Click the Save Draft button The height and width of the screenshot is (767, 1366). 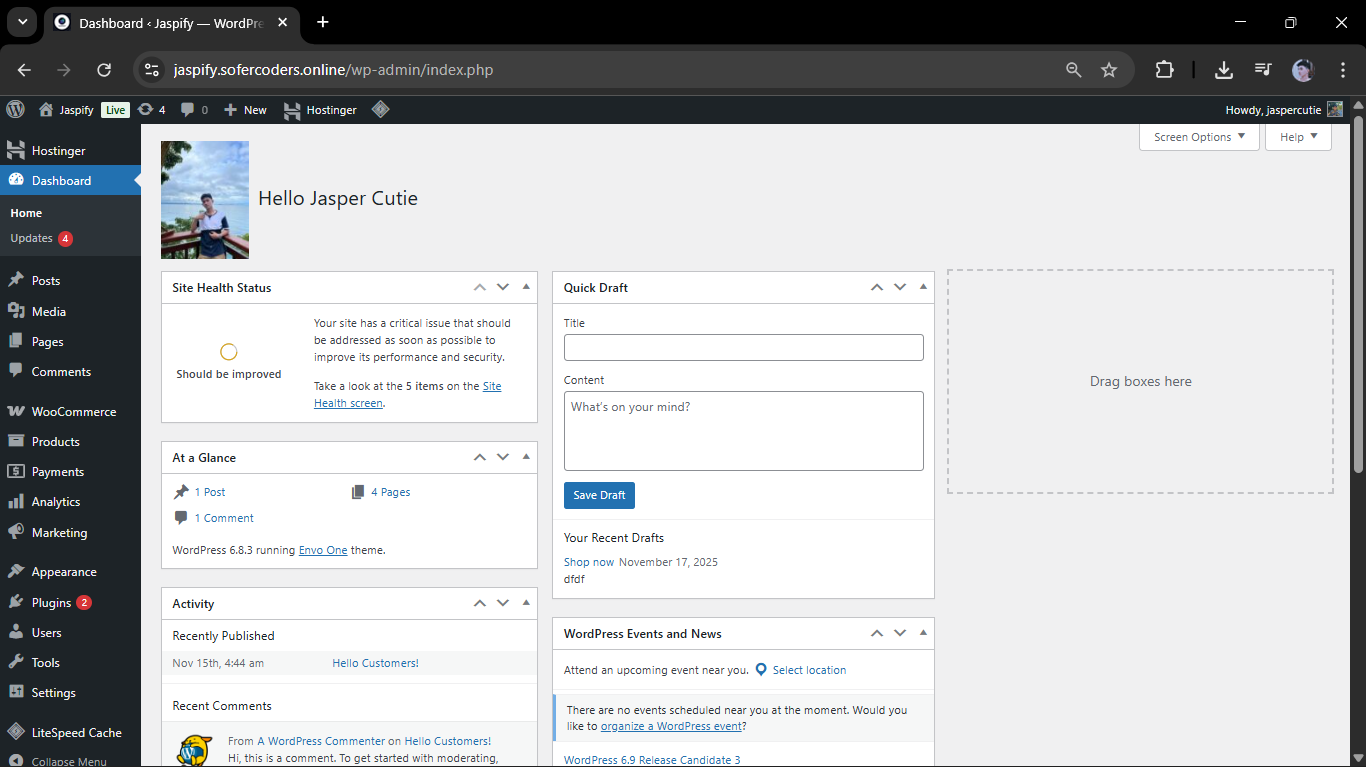click(x=599, y=495)
